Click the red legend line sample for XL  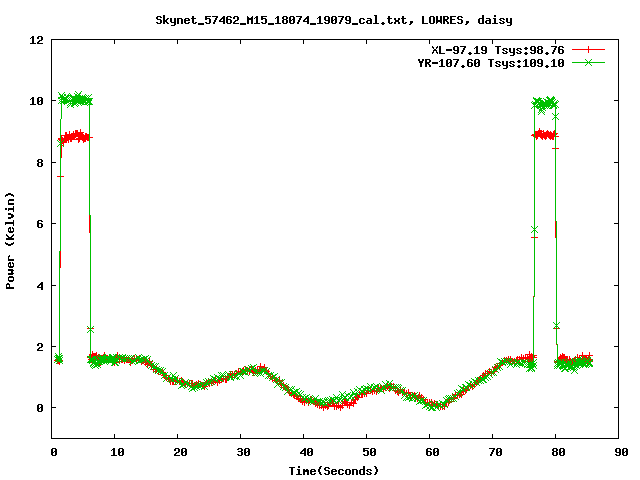point(588,50)
